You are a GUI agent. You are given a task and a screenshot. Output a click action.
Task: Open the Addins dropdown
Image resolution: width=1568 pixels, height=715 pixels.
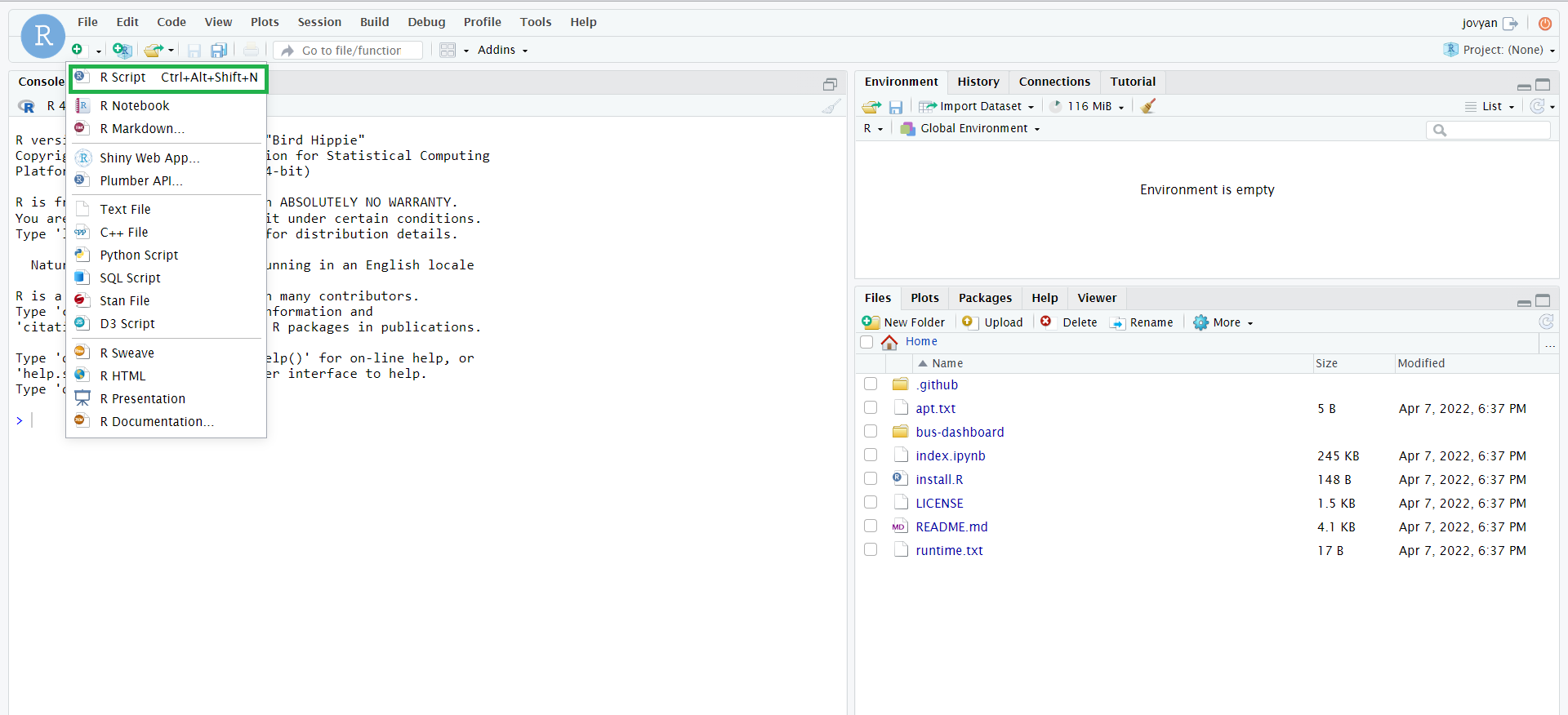pyautogui.click(x=502, y=50)
